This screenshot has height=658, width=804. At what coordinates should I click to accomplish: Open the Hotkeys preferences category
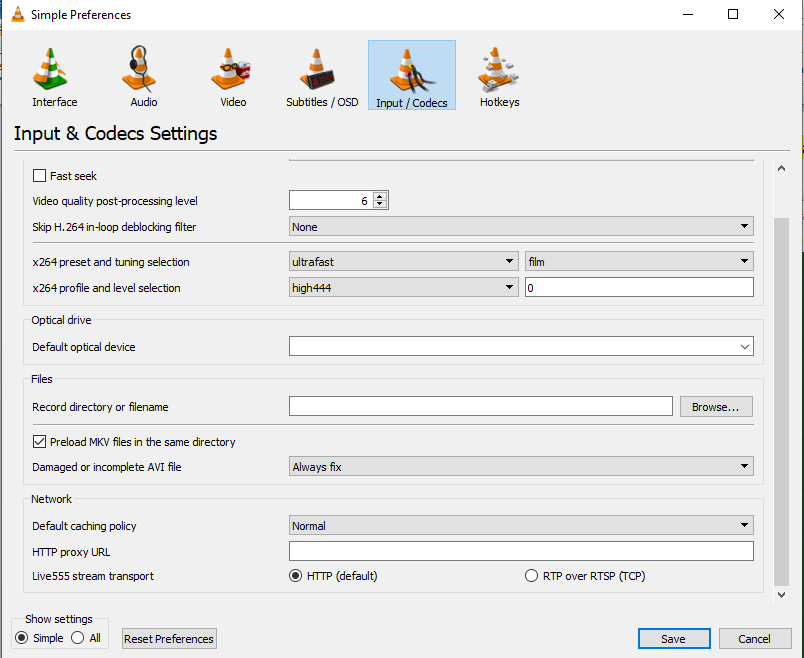pyautogui.click(x=499, y=76)
